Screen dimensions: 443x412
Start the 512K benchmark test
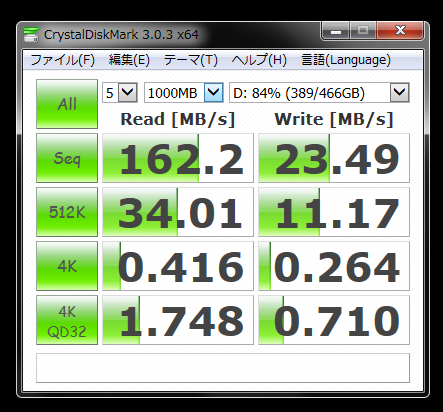click(x=67, y=212)
